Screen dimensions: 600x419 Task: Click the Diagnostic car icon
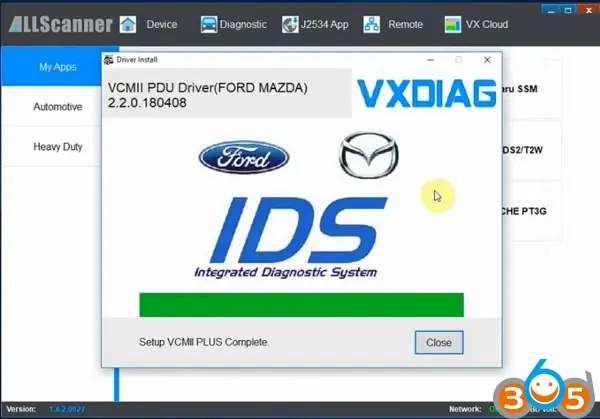pyautogui.click(x=209, y=24)
